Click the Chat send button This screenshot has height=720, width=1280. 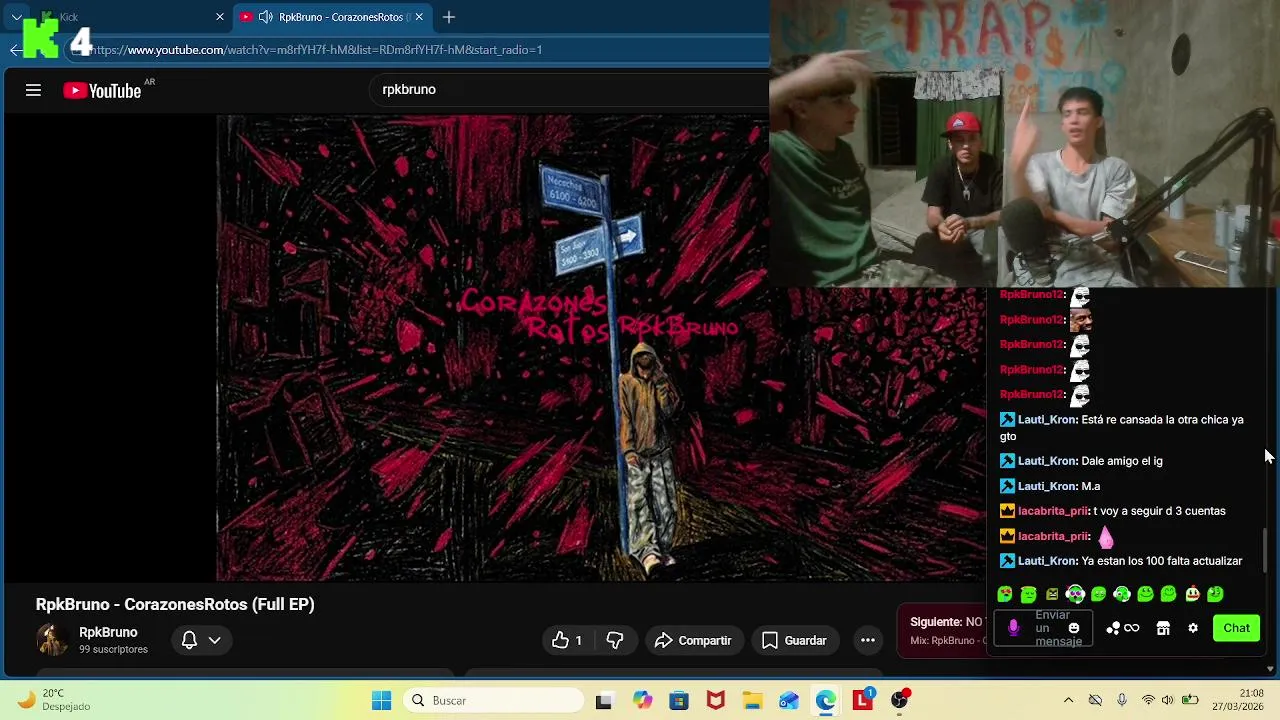[x=1237, y=628]
